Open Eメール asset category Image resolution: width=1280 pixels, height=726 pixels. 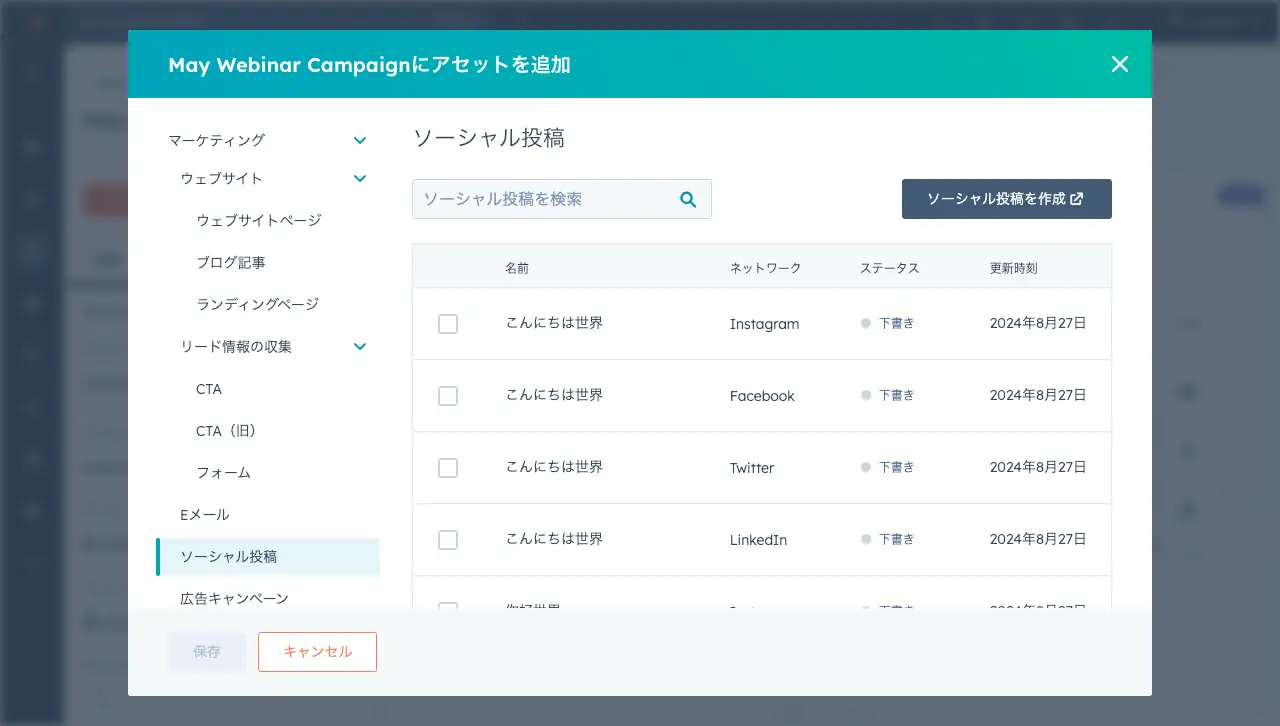[205, 514]
